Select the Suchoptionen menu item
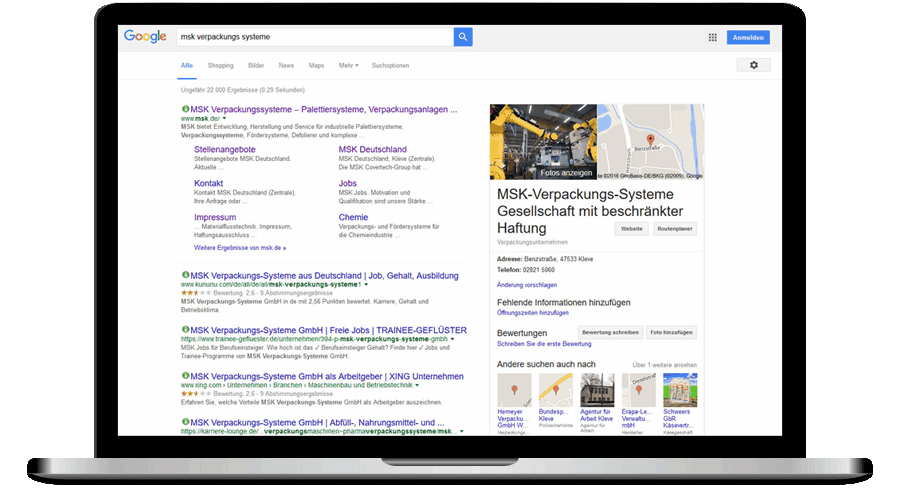The image size is (900, 500). 390,65
